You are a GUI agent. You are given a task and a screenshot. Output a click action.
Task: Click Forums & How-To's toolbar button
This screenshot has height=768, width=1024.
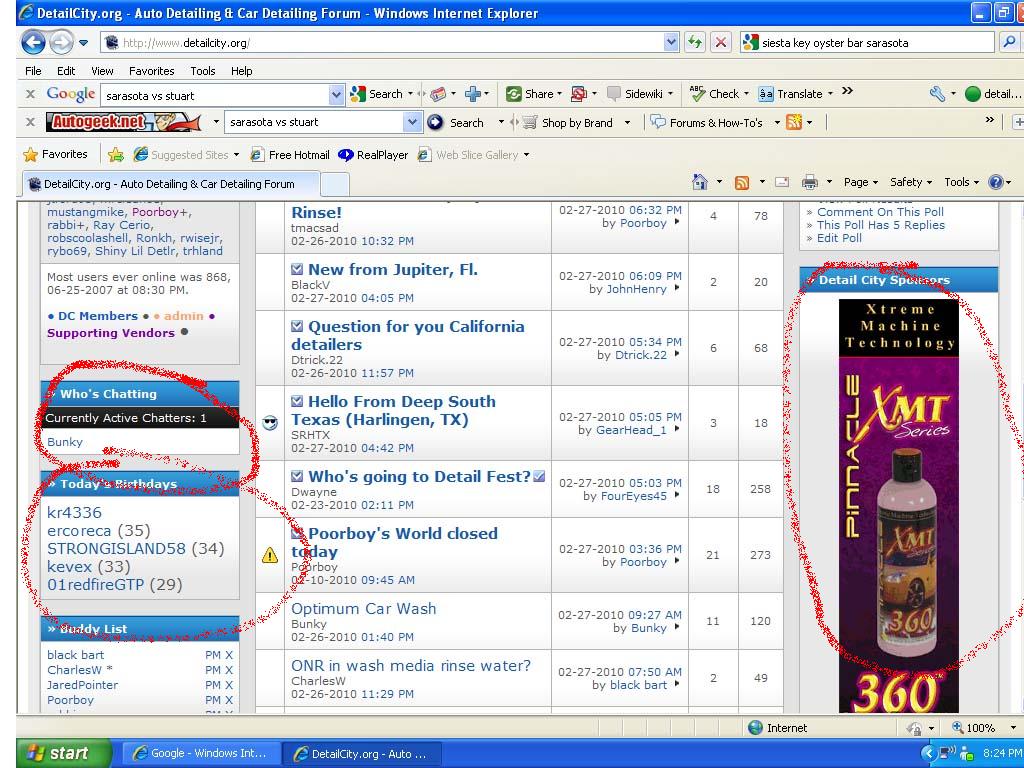tap(707, 122)
